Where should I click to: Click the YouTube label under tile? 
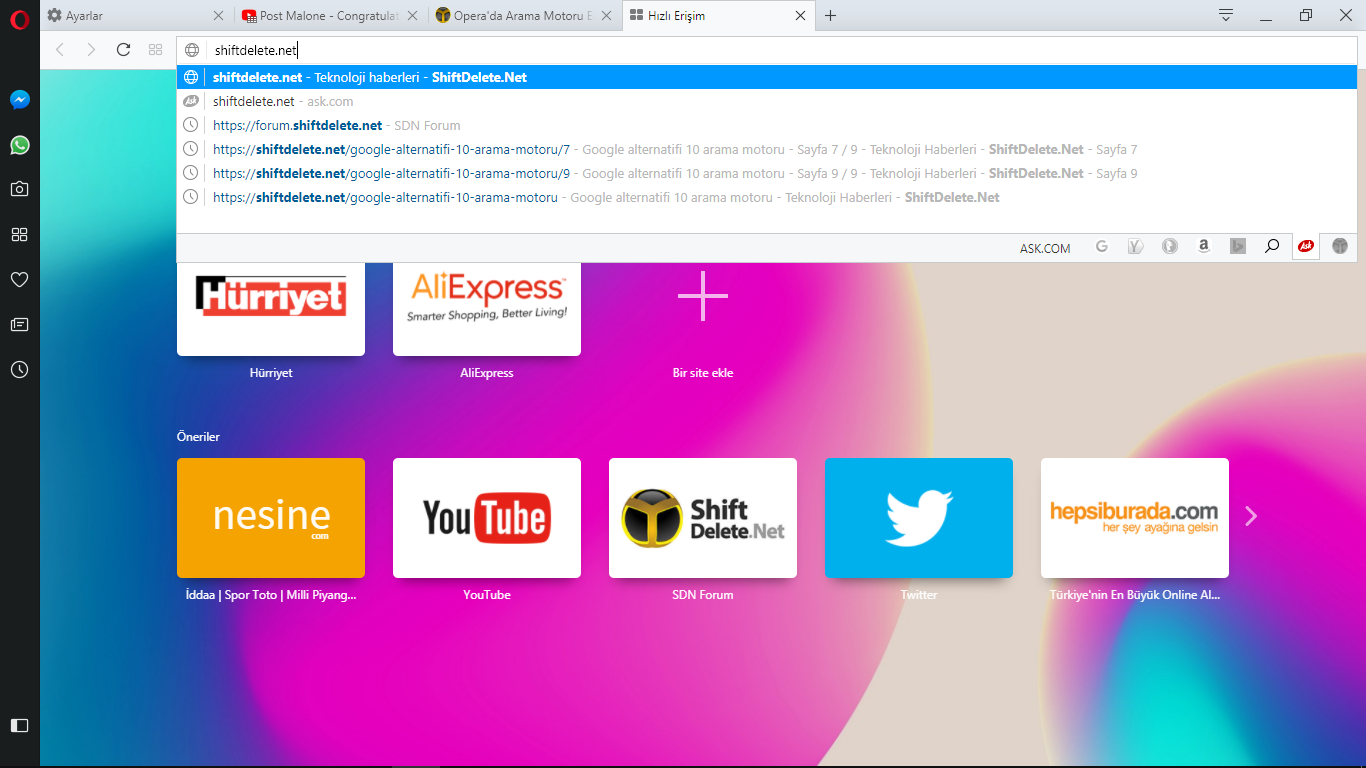[487, 595]
